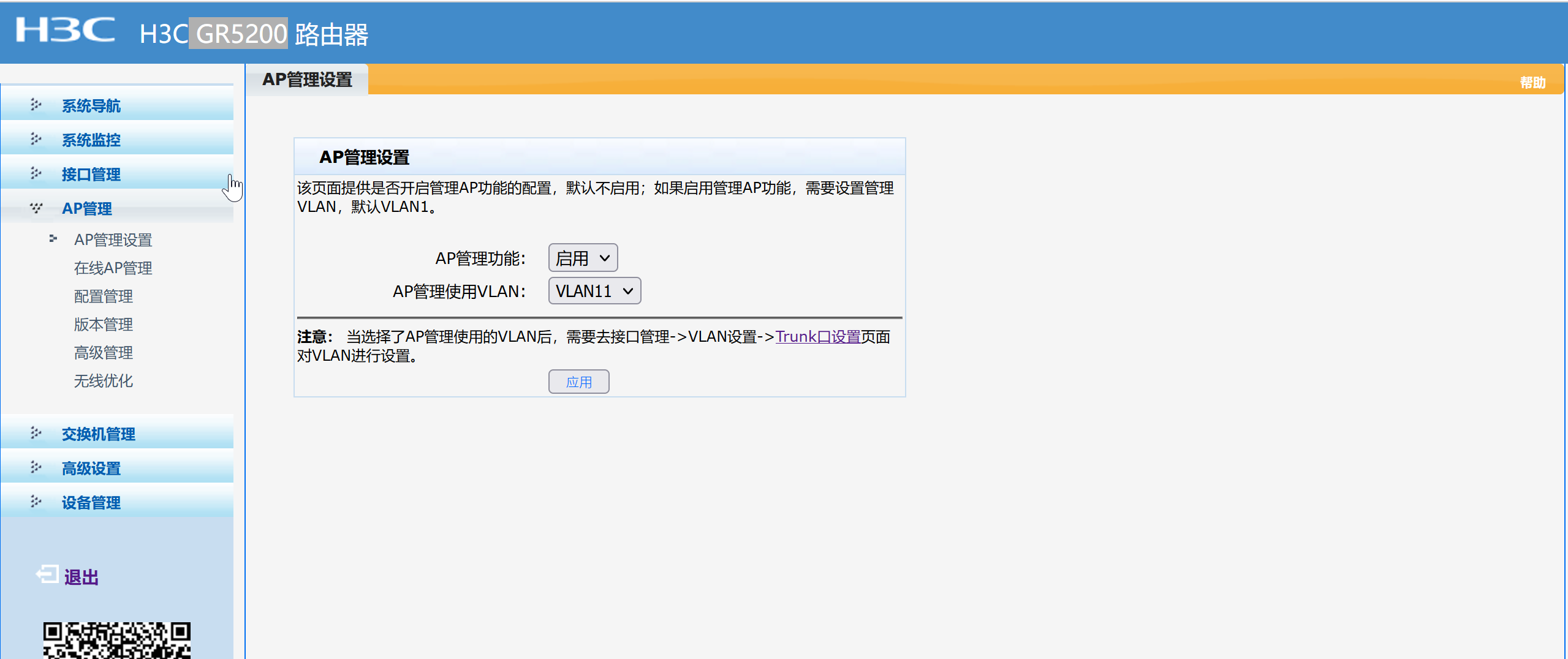Select AP管理设置 in the sidebar submenu
Image resolution: width=1568 pixels, height=659 pixels.
pos(113,240)
